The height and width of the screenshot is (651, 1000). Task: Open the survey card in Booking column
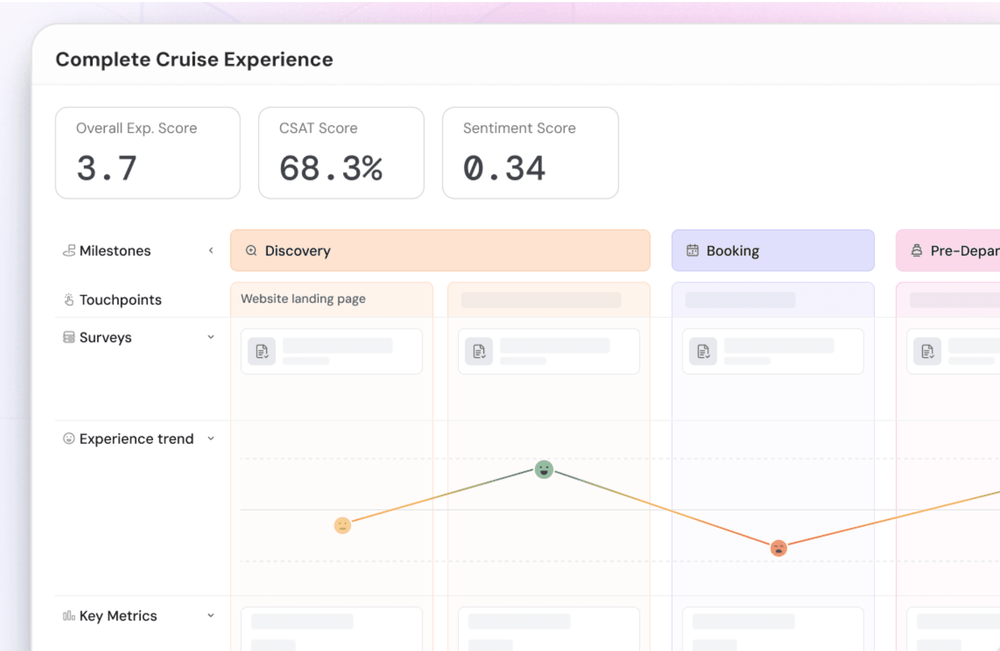click(773, 351)
